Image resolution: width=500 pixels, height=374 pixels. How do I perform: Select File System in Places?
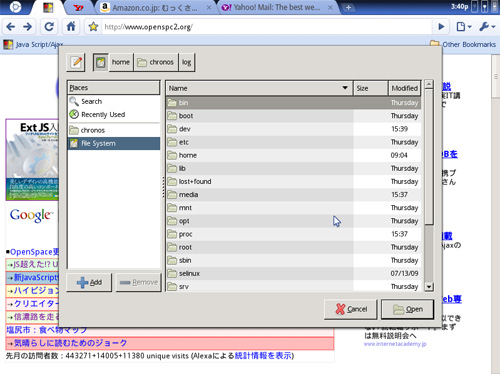tap(114, 143)
